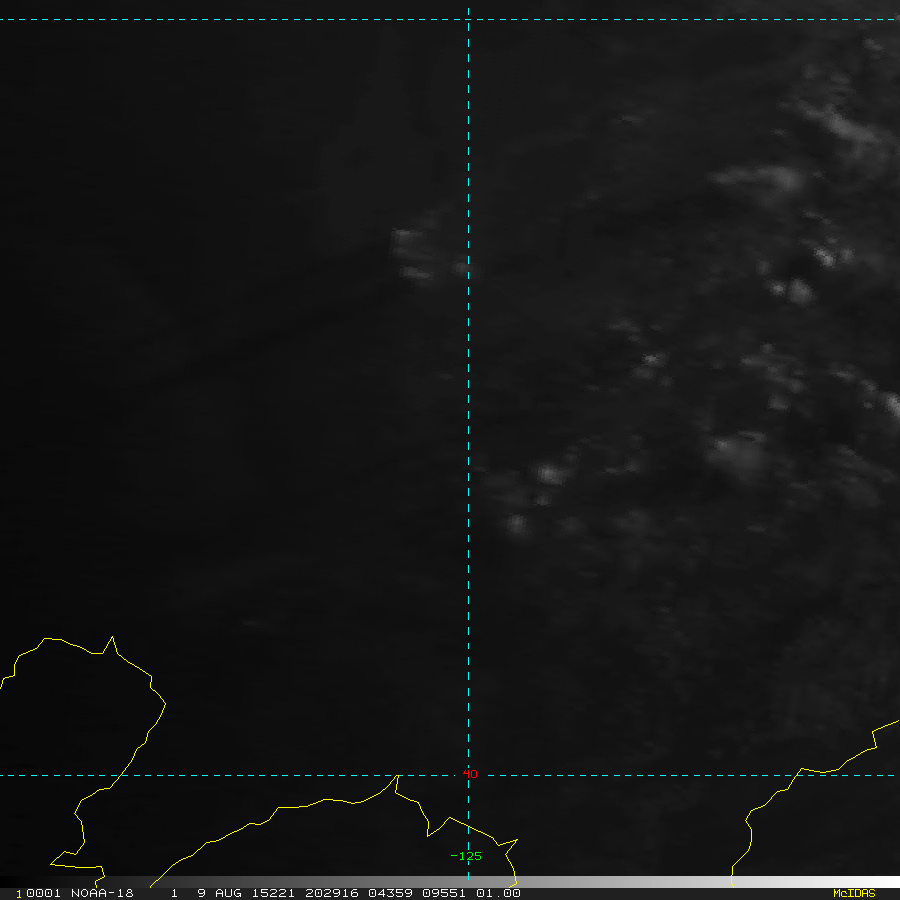Click the yellow McIDAS label

pos(853,893)
